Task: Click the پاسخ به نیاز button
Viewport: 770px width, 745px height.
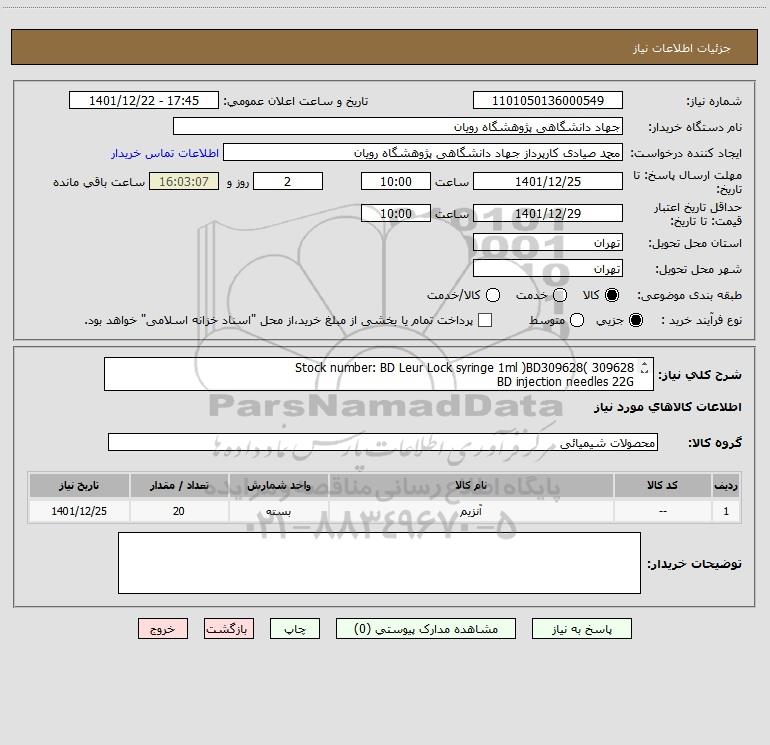Action: 581,629
